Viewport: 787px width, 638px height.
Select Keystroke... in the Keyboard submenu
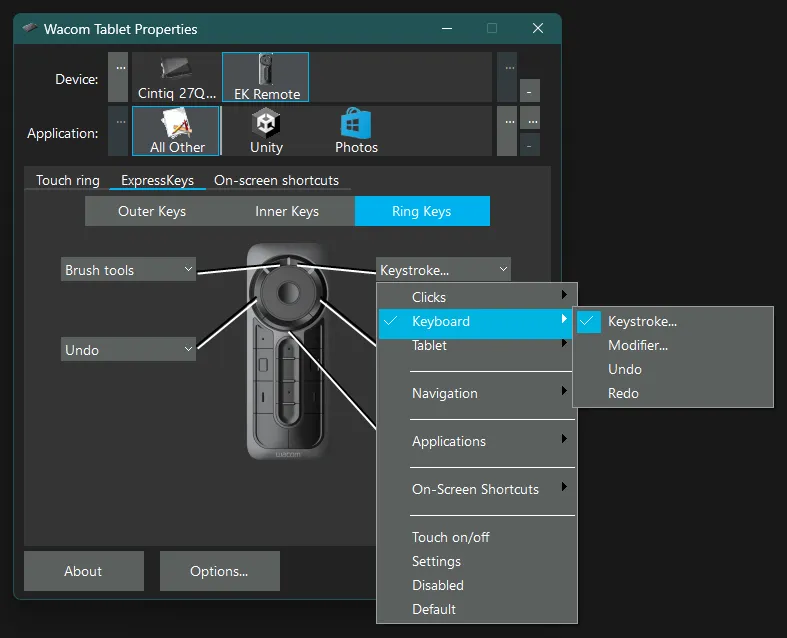(673, 321)
